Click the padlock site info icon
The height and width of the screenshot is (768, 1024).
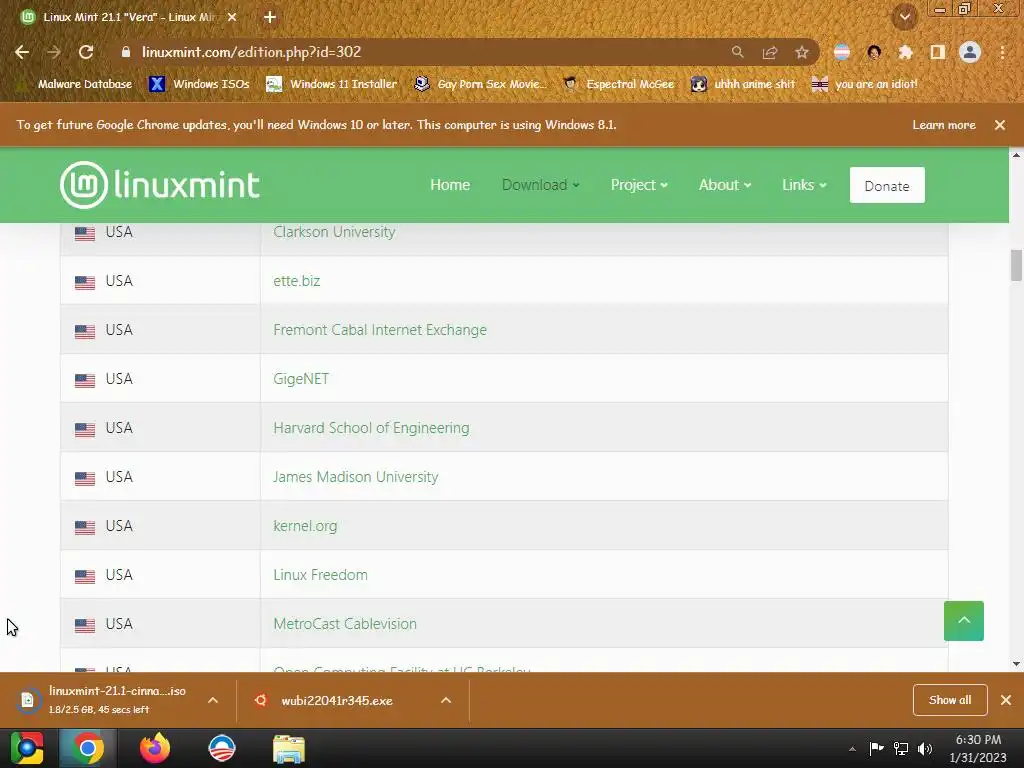click(x=126, y=52)
